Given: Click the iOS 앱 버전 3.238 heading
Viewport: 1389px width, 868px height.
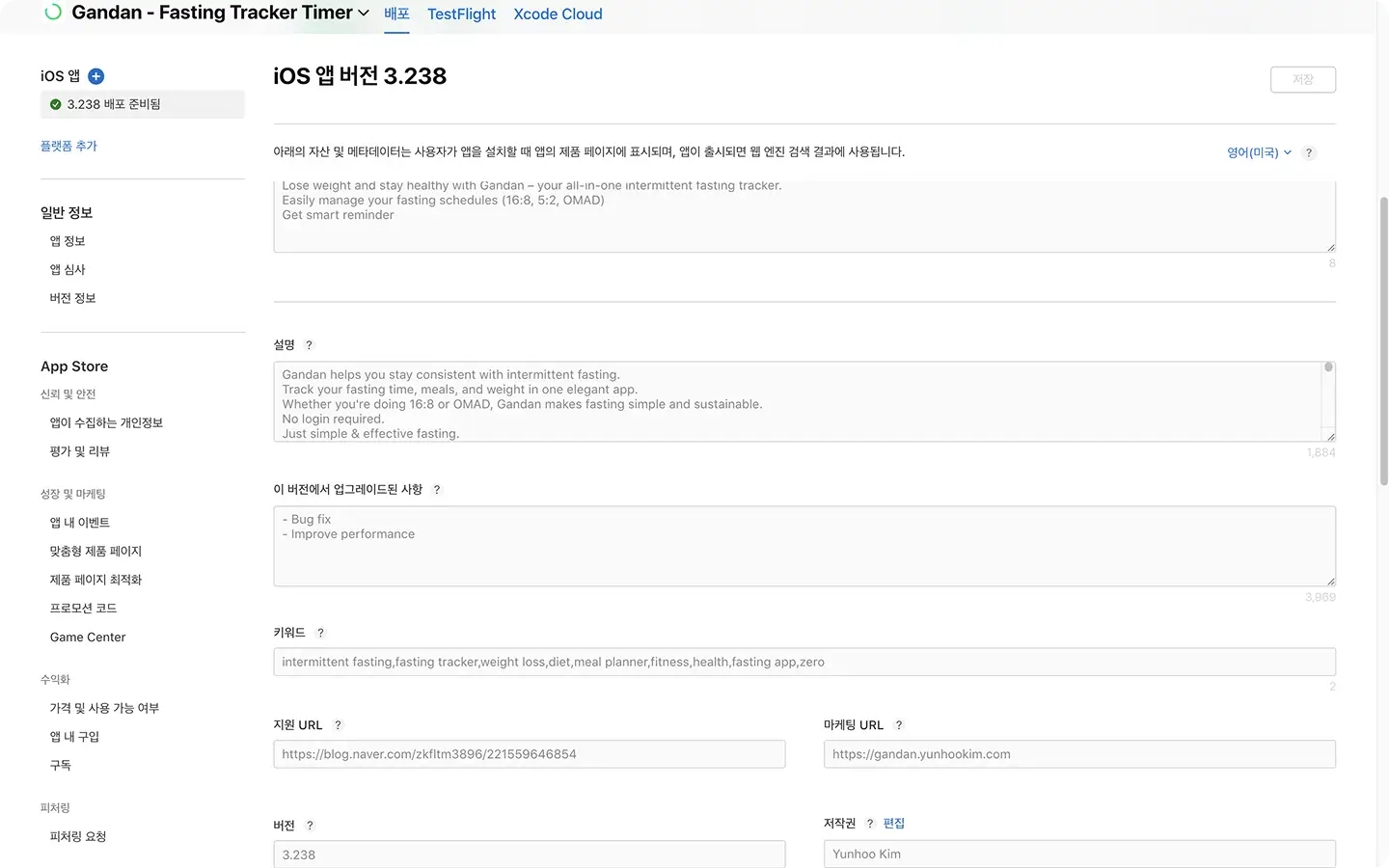Looking at the screenshot, I should [x=360, y=76].
